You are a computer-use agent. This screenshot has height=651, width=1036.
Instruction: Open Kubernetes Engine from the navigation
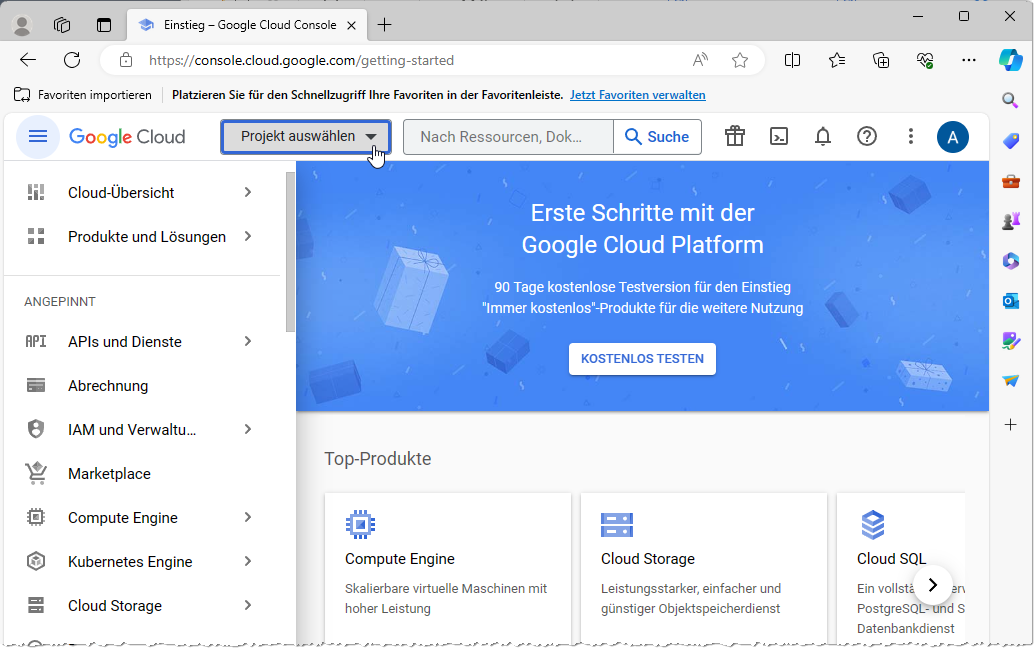coord(130,561)
